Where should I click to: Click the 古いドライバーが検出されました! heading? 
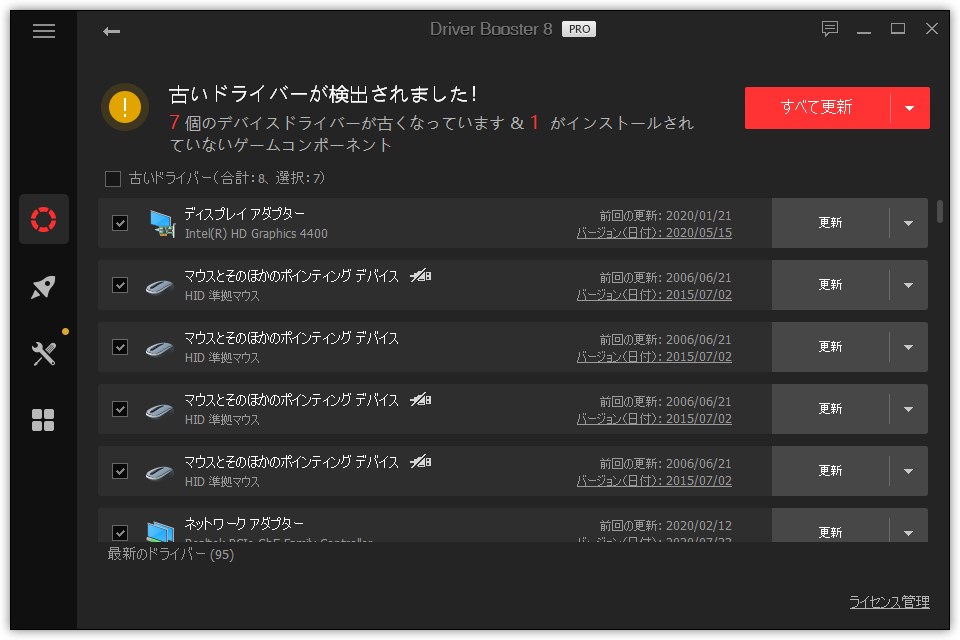tap(323, 94)
